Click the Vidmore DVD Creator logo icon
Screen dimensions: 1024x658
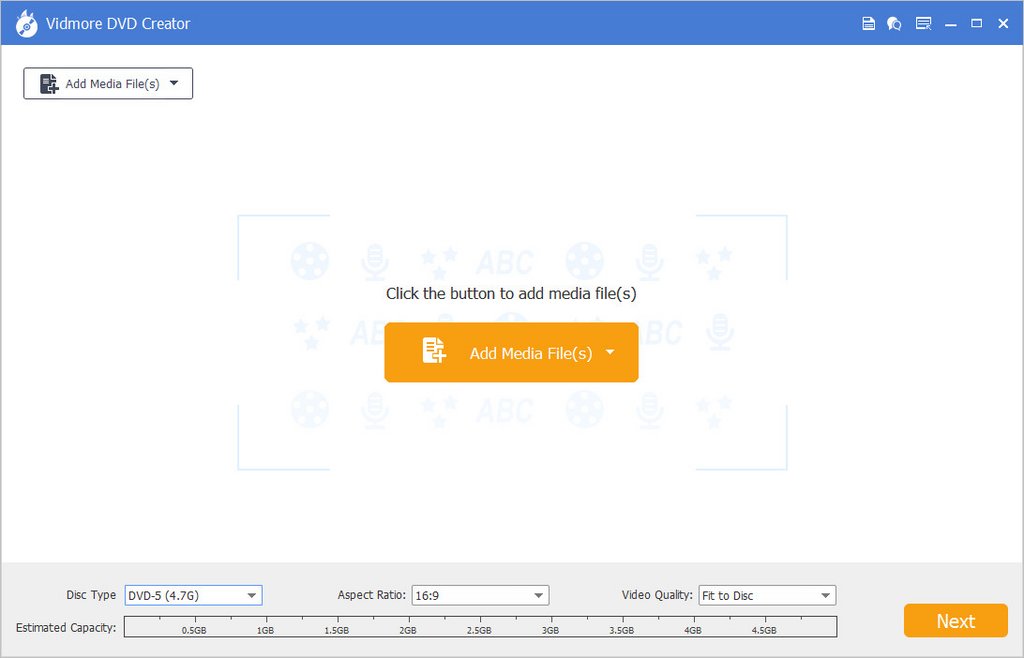26,24
